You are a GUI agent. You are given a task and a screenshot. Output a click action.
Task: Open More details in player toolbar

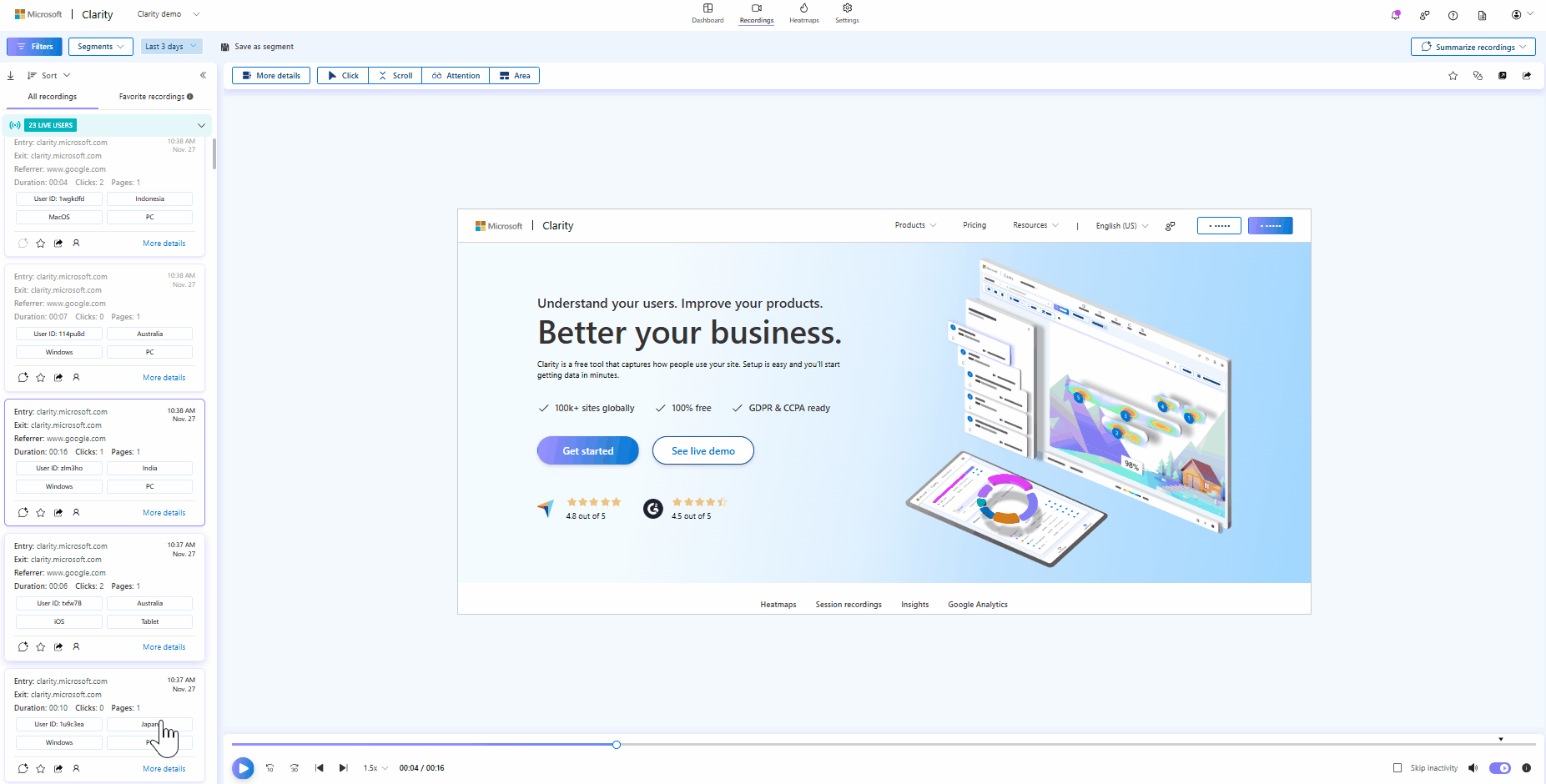click(271, 76)
